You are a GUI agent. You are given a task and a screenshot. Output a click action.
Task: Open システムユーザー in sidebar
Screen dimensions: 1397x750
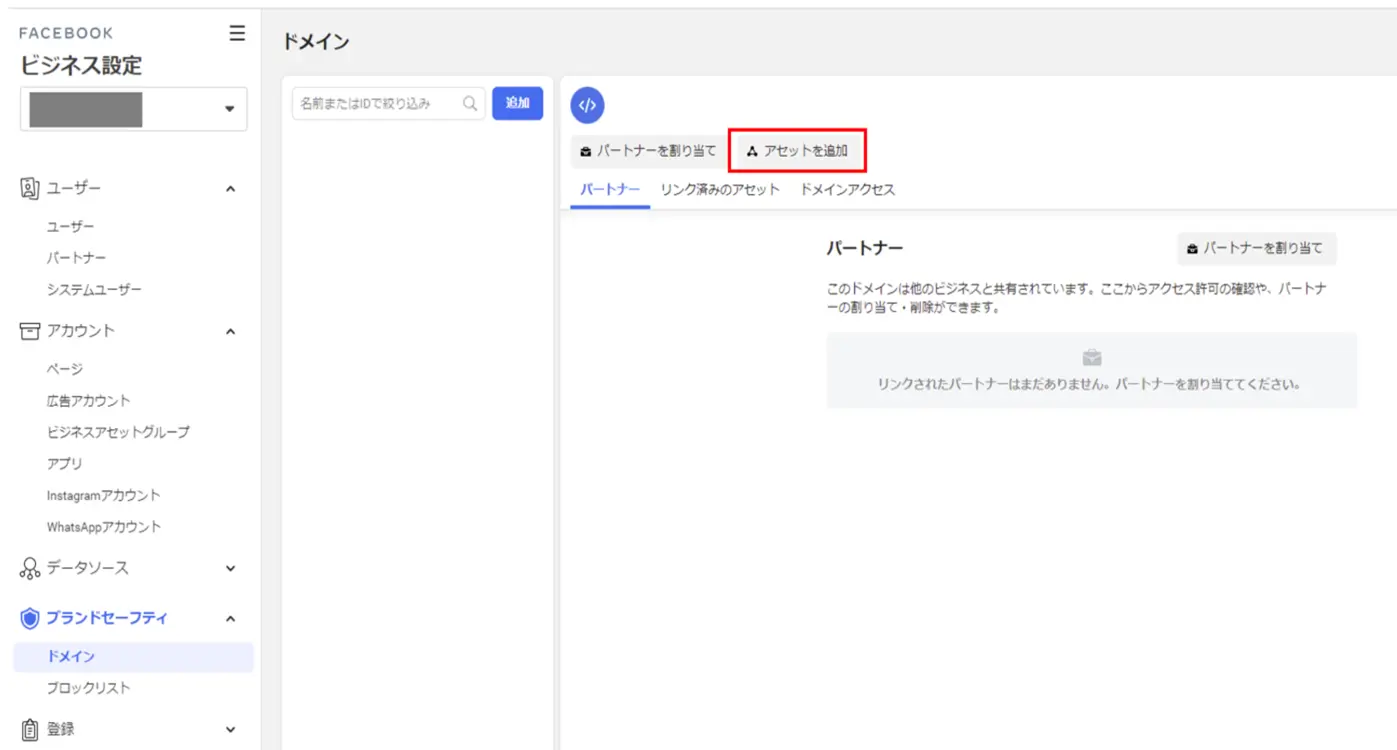[94, 290]
